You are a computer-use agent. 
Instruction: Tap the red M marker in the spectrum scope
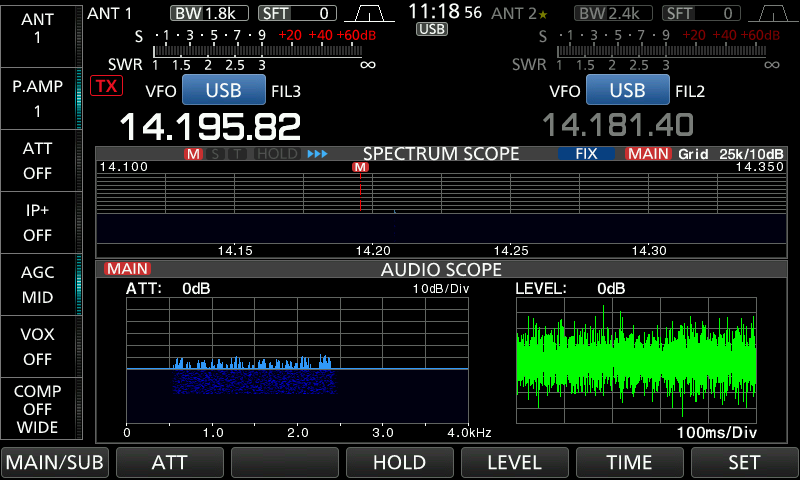point(361,168)
